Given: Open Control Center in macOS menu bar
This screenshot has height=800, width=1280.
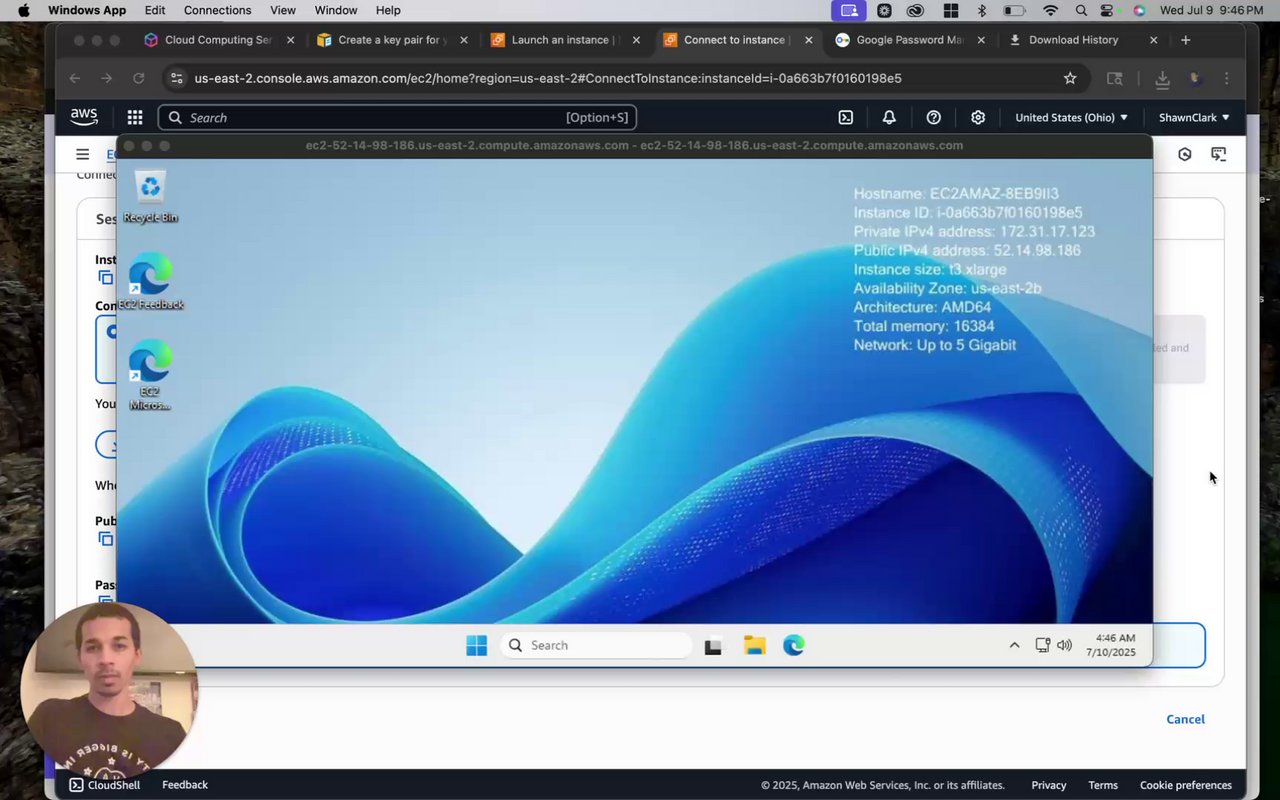Looking at the screenshot, I should (x=1108, y=10).
